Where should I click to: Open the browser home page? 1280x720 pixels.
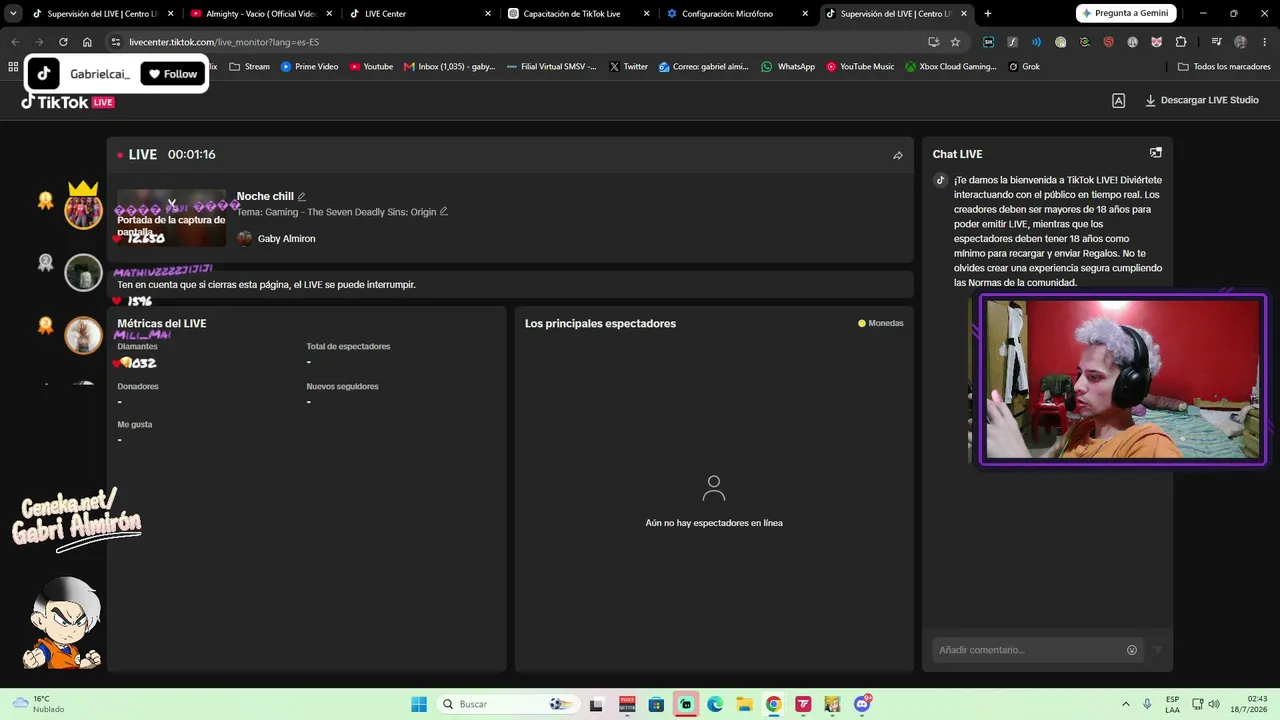[x=87, y=42]
